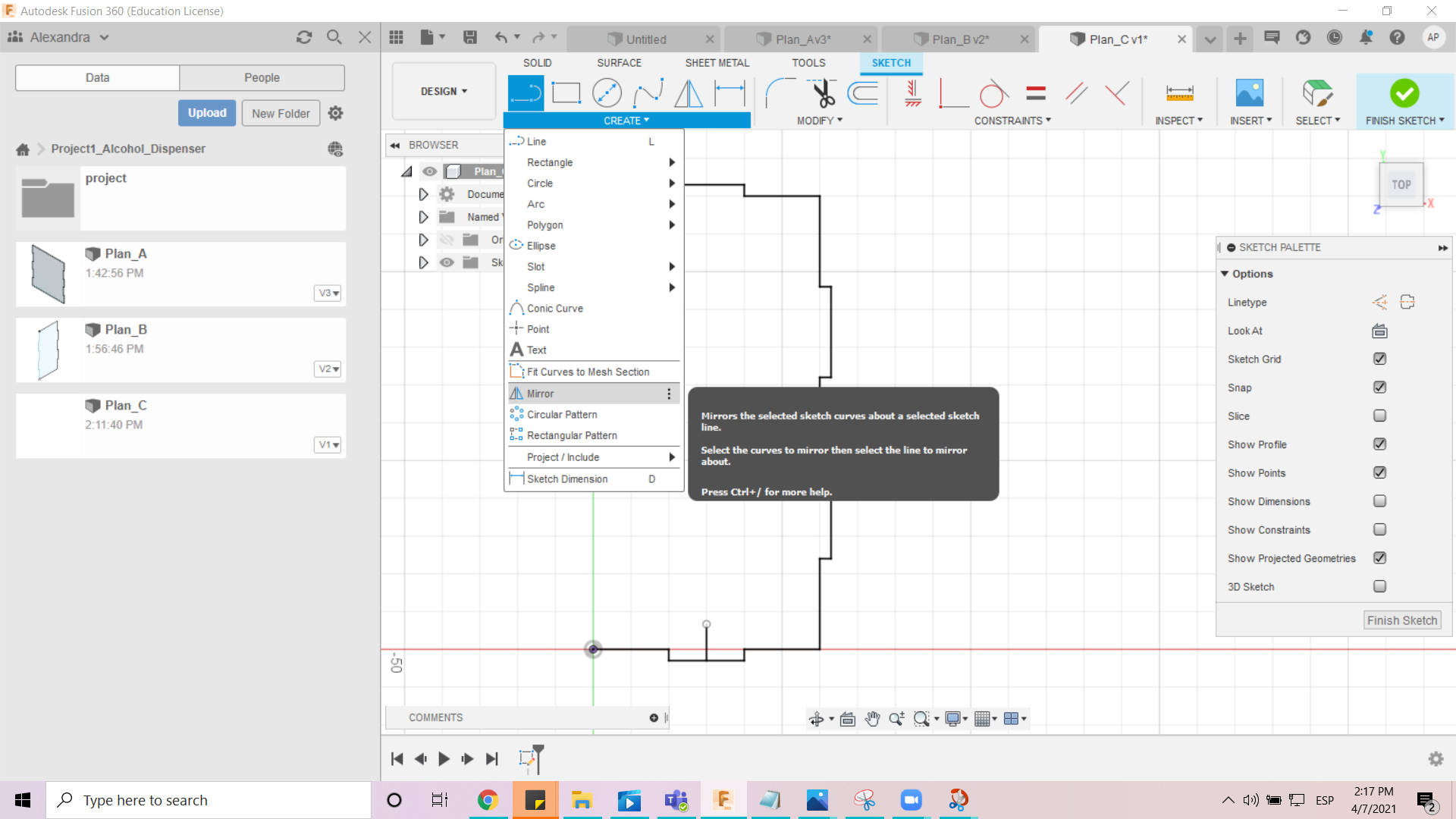Click the green Finish Sketch checkmark

click(x=1404, y=93)
